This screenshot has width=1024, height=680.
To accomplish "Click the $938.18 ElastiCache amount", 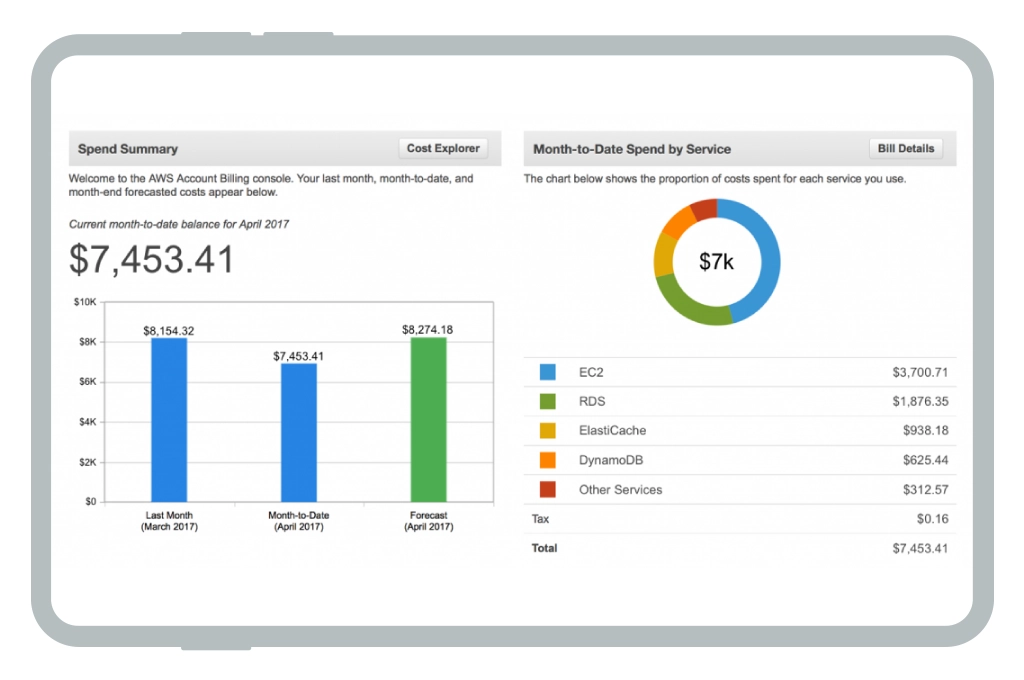I will tap(925, 430).
